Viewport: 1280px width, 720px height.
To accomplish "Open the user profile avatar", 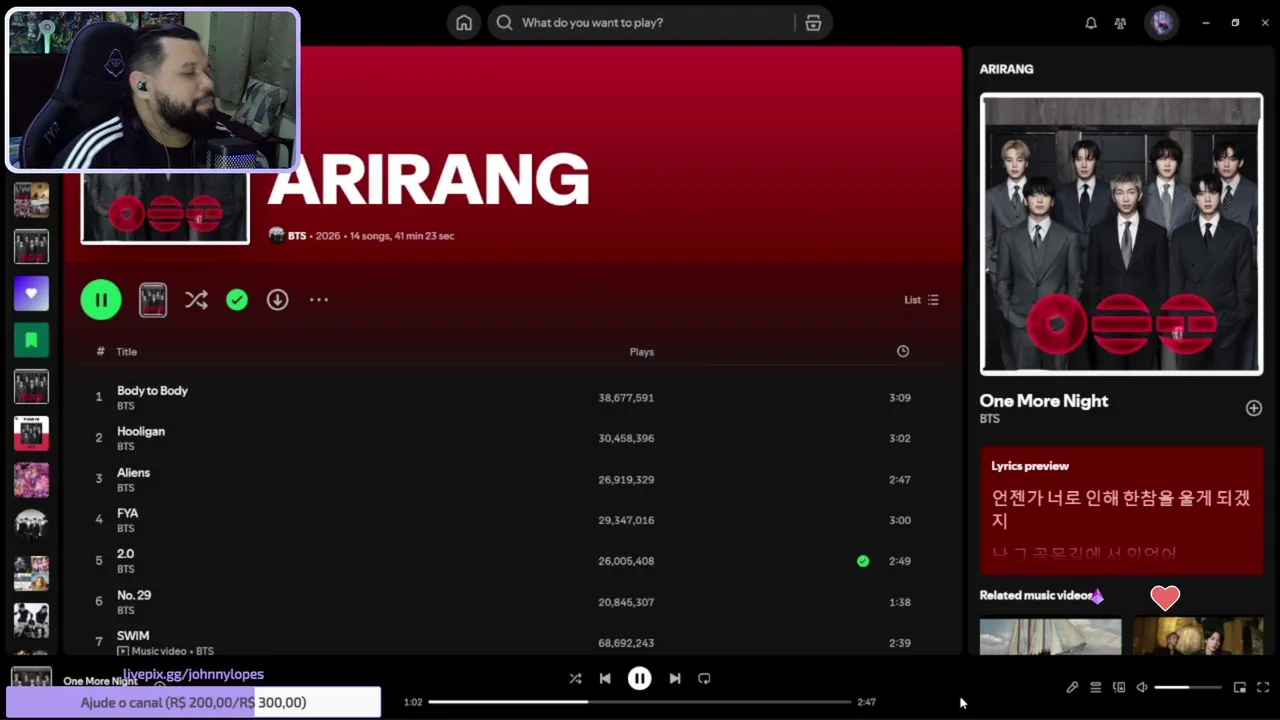I will [1161, 23].
